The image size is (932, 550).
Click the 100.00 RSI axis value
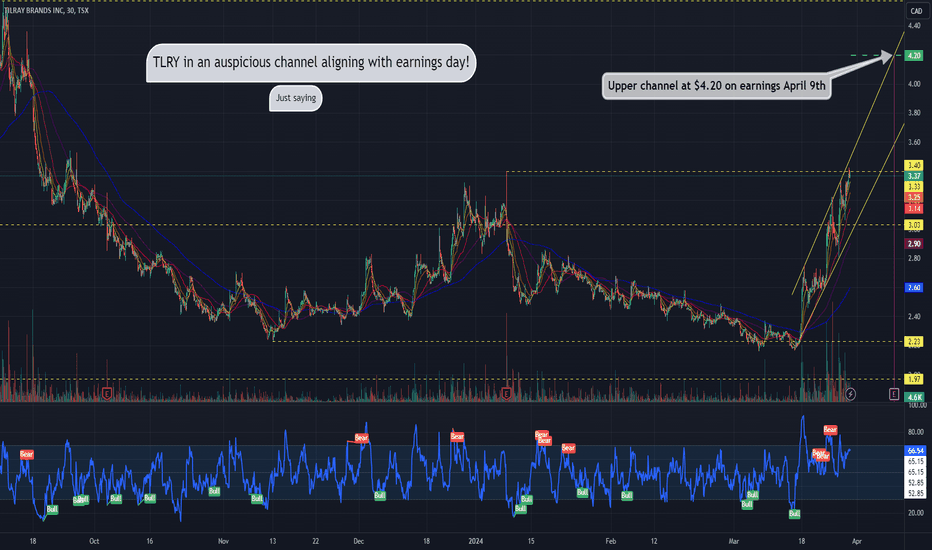click(916, 405)
